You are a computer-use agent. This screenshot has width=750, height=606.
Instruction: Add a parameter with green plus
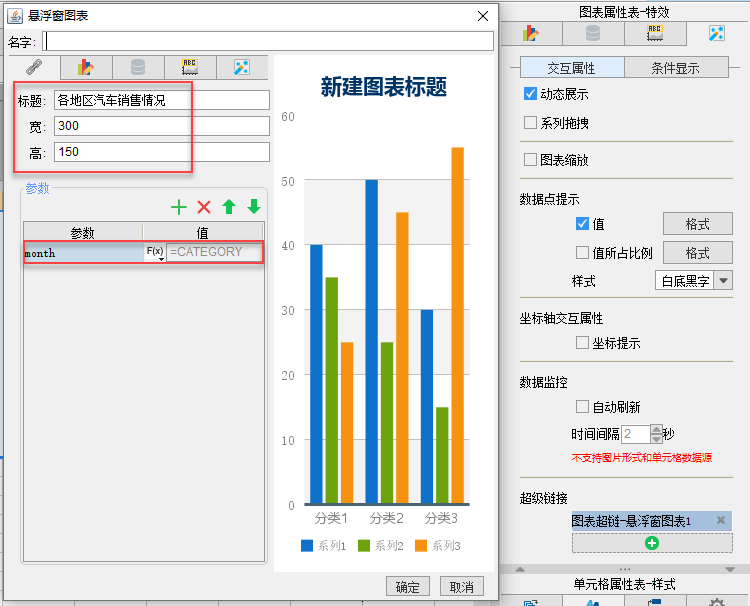[x=179, y=207]
